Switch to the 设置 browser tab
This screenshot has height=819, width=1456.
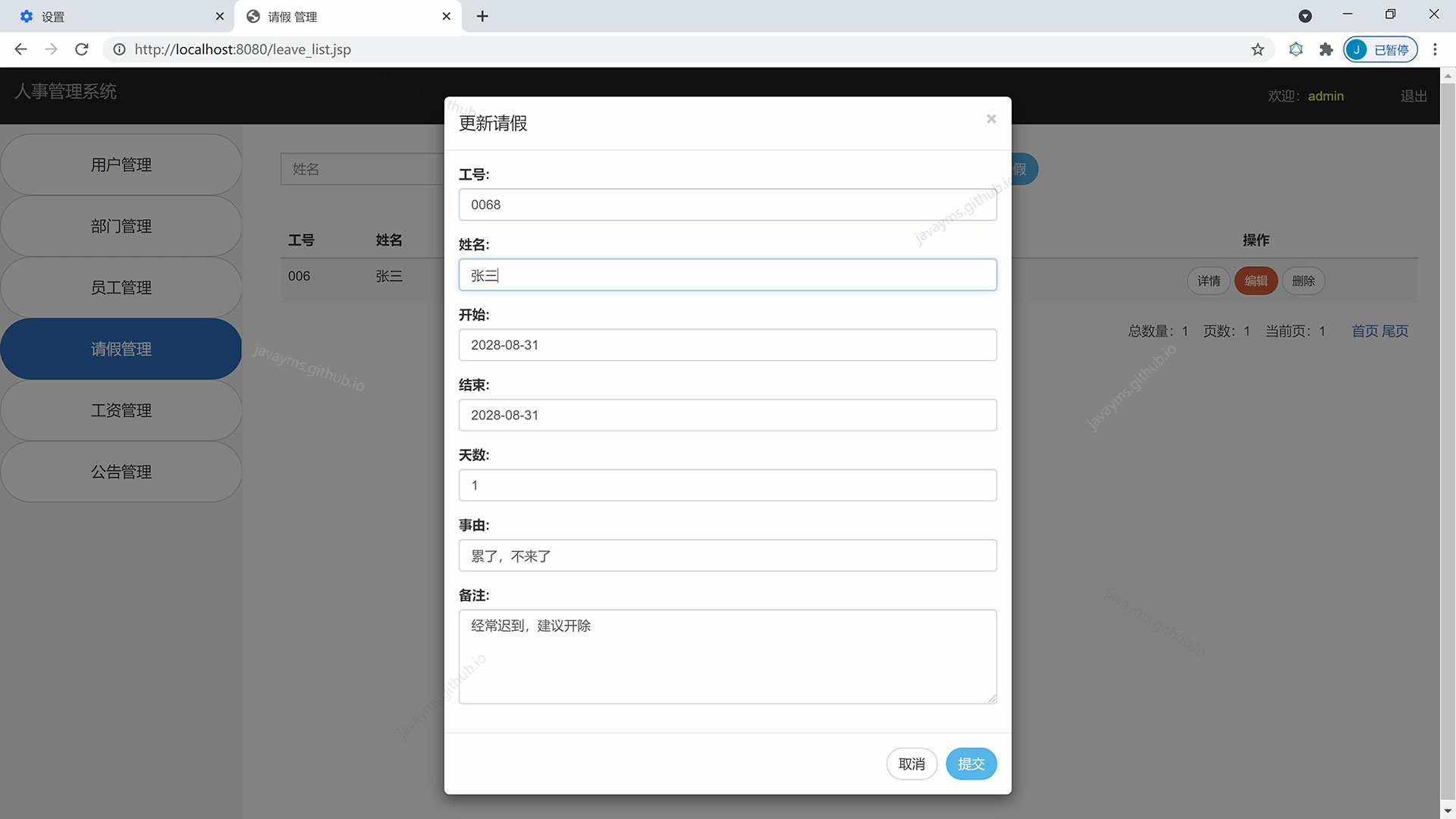pos(114,16)
